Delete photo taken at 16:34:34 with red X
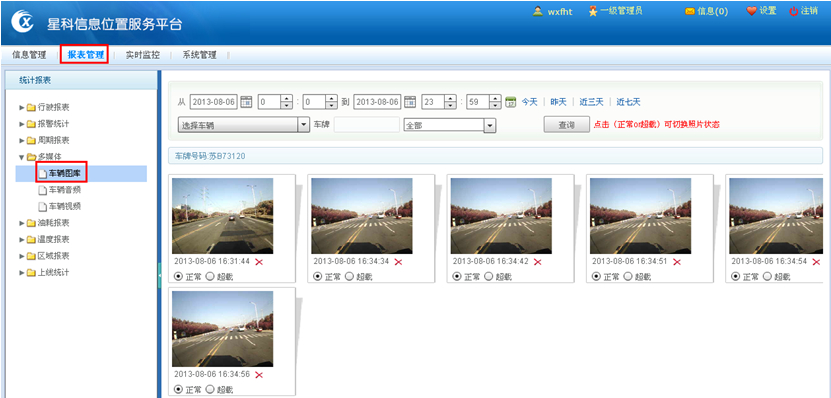The image size is (831, 398). (398, 262)
